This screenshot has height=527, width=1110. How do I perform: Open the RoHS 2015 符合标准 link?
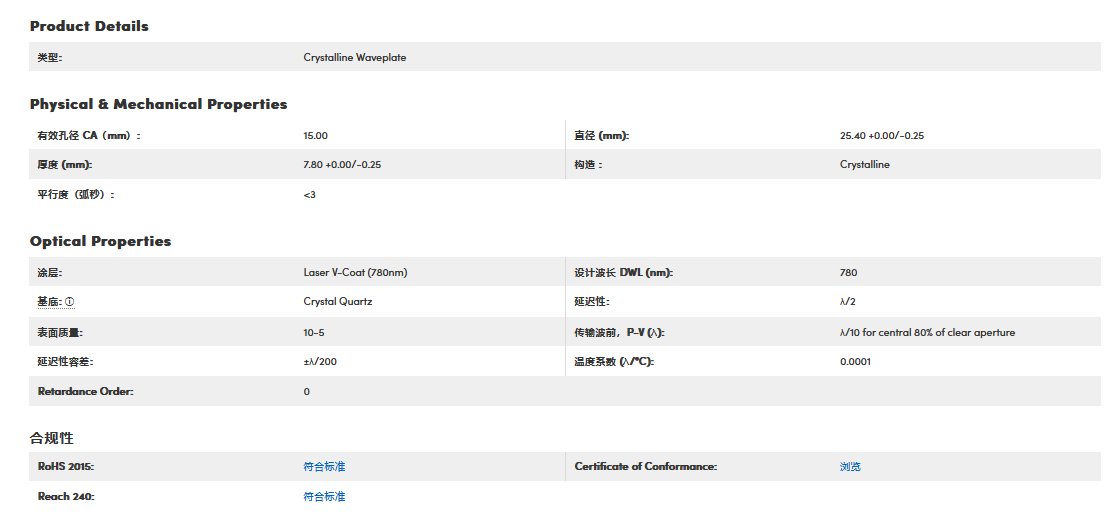point(324,467)
